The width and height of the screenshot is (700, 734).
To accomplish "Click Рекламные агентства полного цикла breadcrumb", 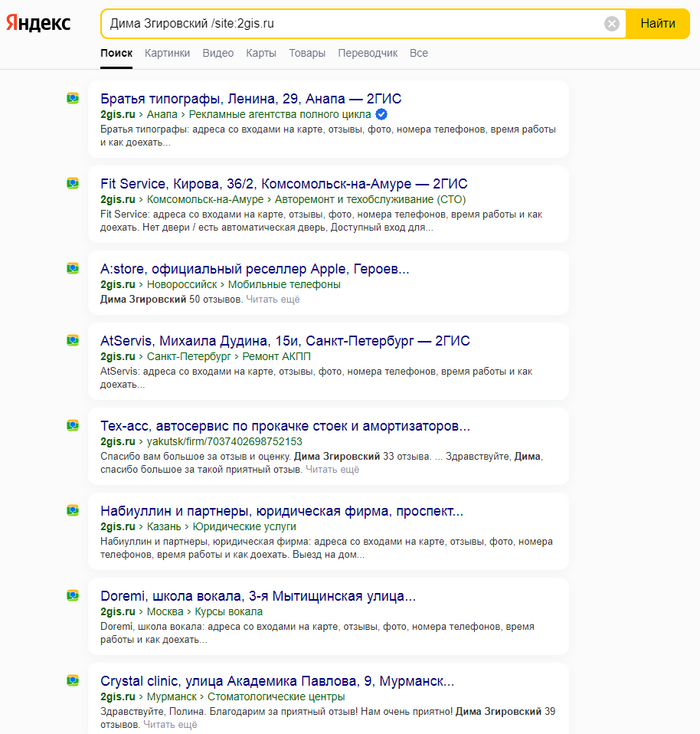I will click(x=280, y=114).
